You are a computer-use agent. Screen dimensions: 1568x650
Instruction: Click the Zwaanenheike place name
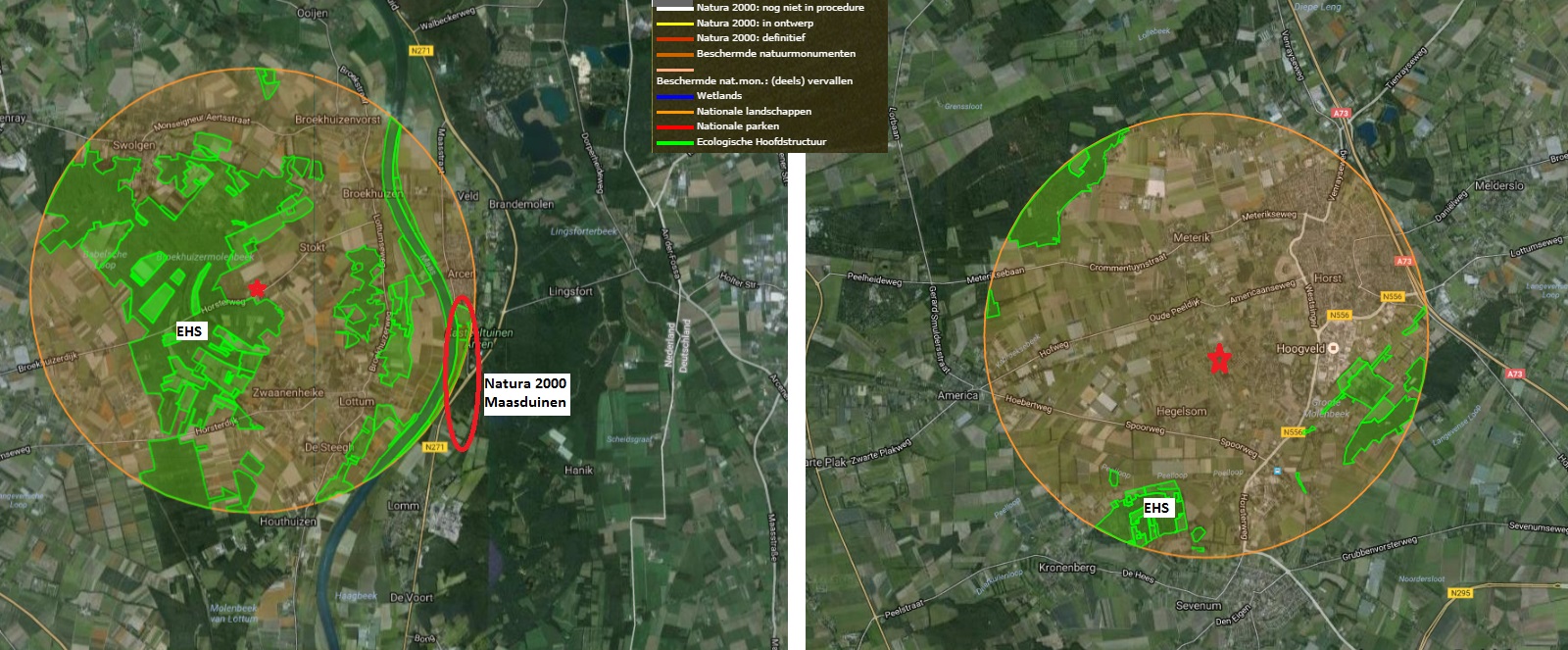tap(288, 392)
